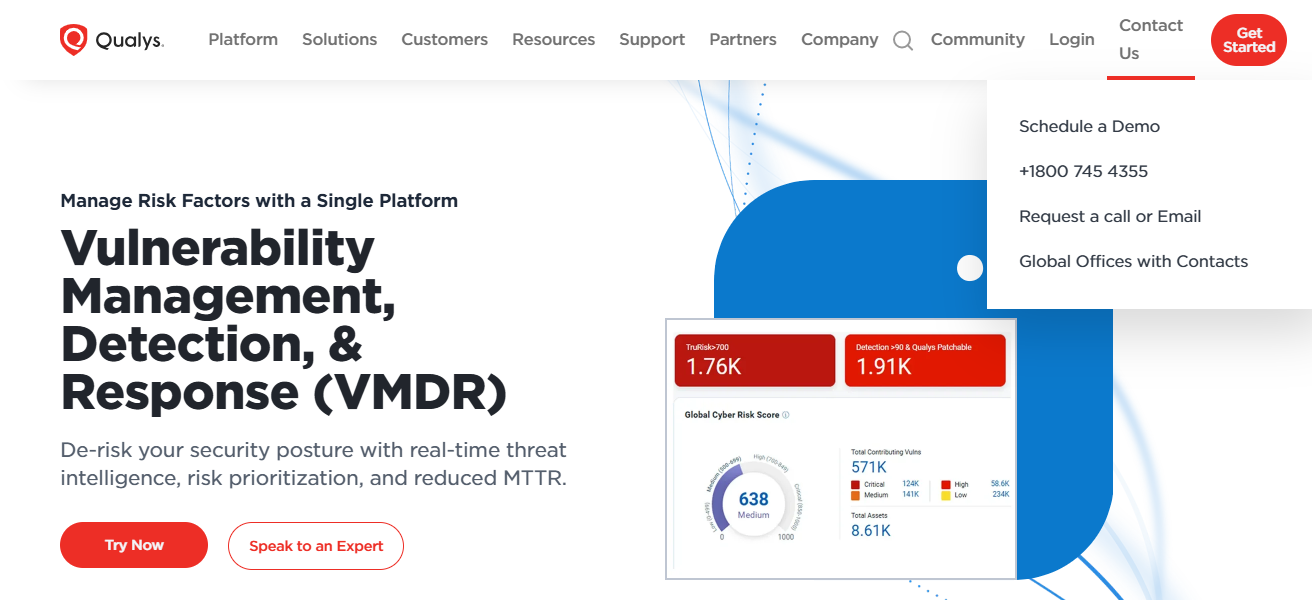Click the Medium severity orange swatch
The width and height of the screenshot is (1312, 600).
click(x=856, y=495)
